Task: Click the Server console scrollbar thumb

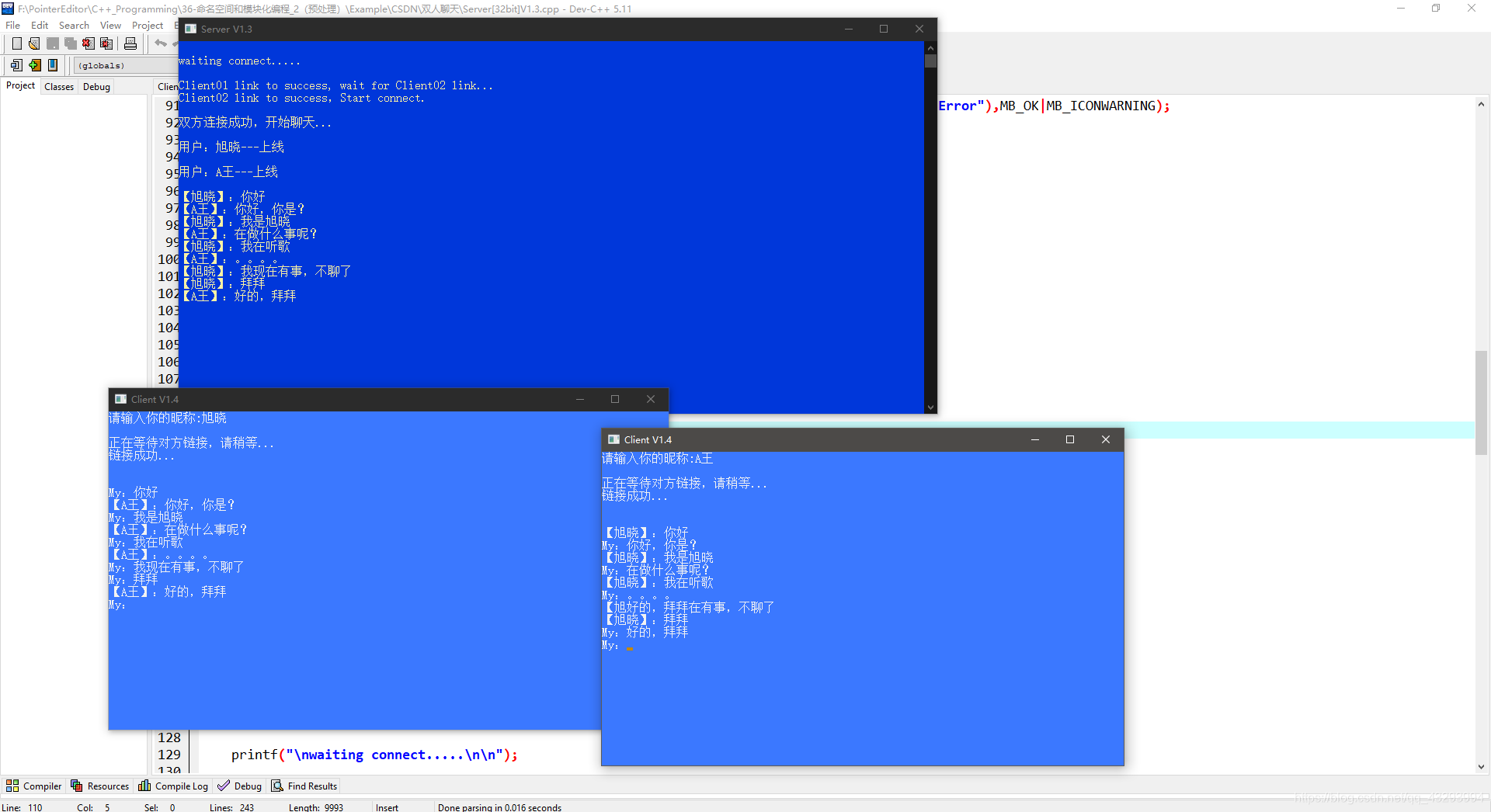Action: coord(930,61)
